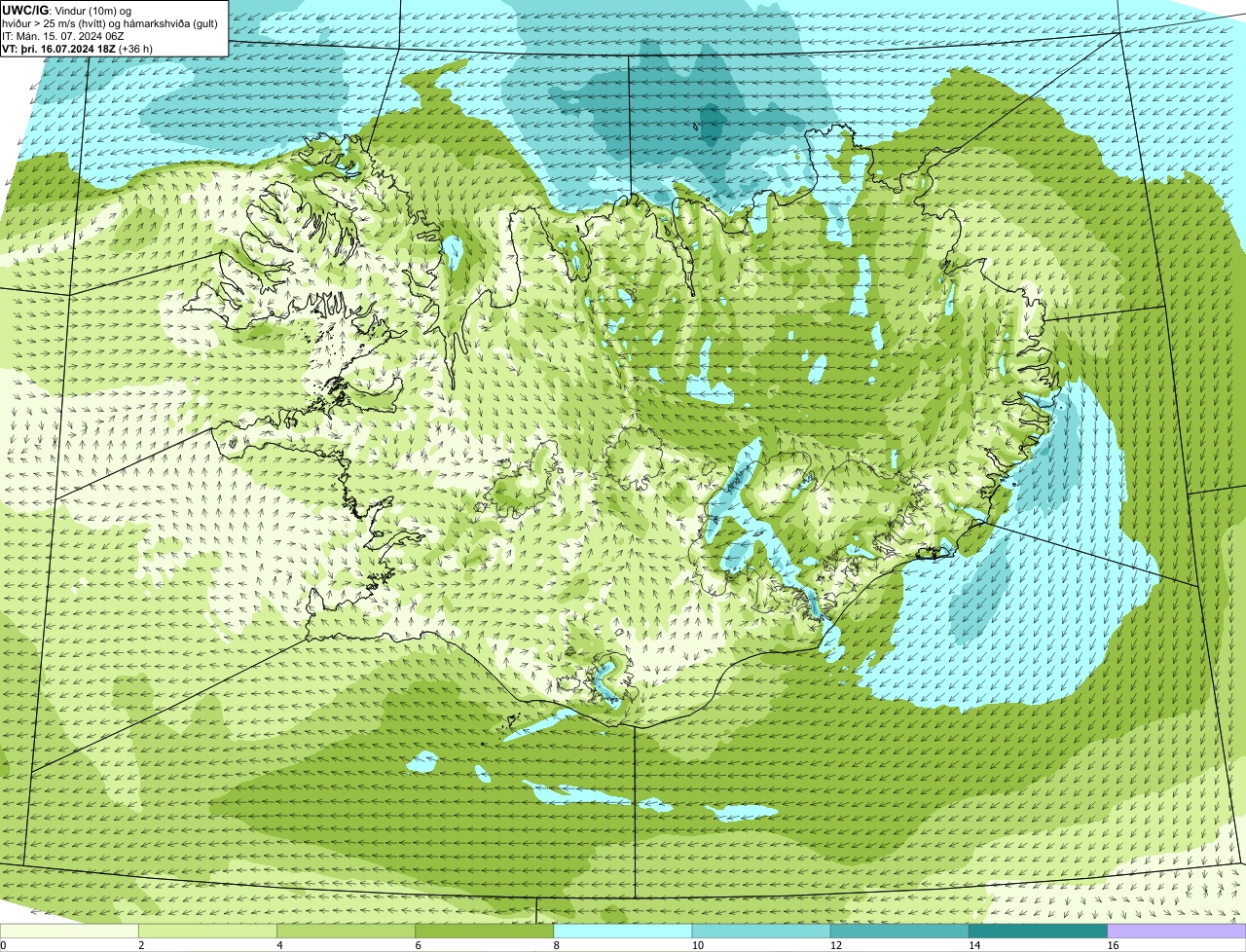The width and height of the screenshot is (1246, 952).
Task: Click the dark teal 14–16 m/s legend swatch
Action: (x=1038, y=932)
